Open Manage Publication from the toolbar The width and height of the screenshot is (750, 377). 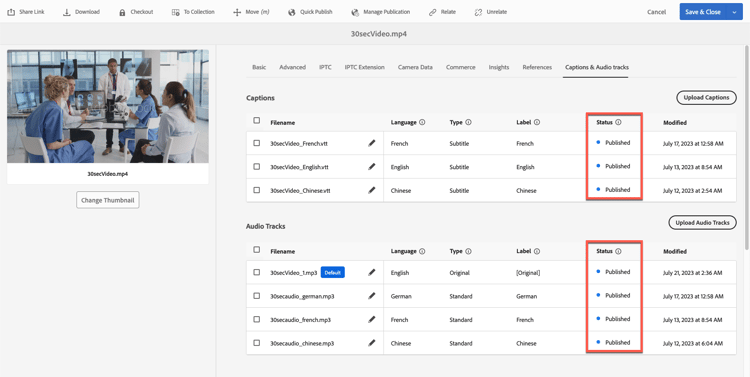tap(380, 12)
